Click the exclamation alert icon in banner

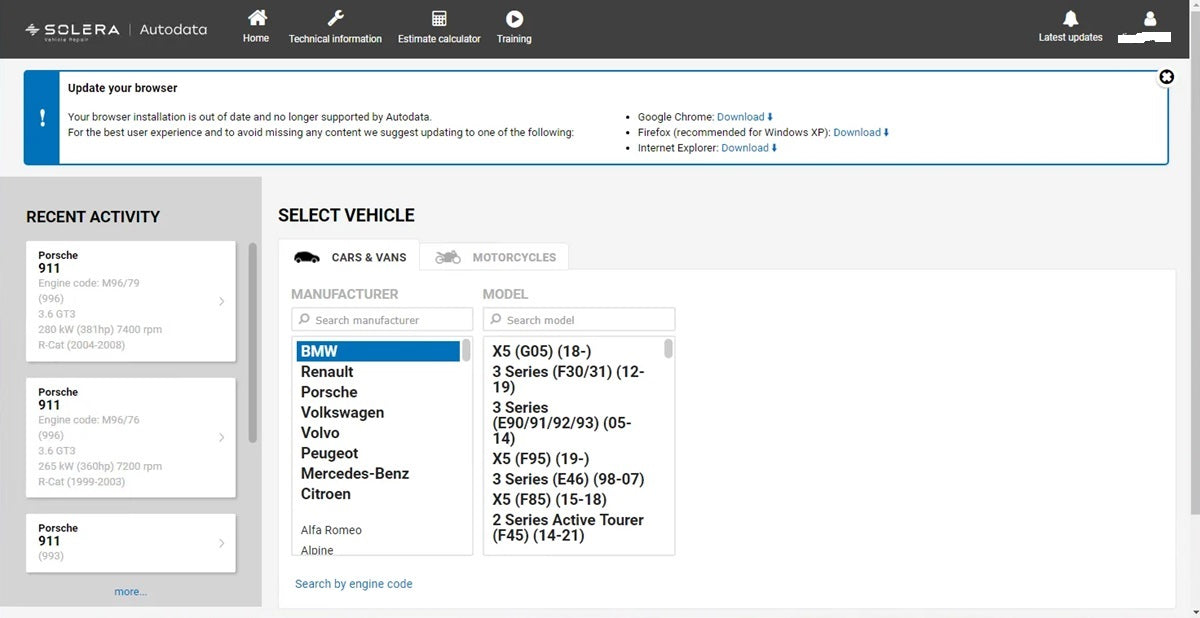pyautogui.click(x=42, y=117)
